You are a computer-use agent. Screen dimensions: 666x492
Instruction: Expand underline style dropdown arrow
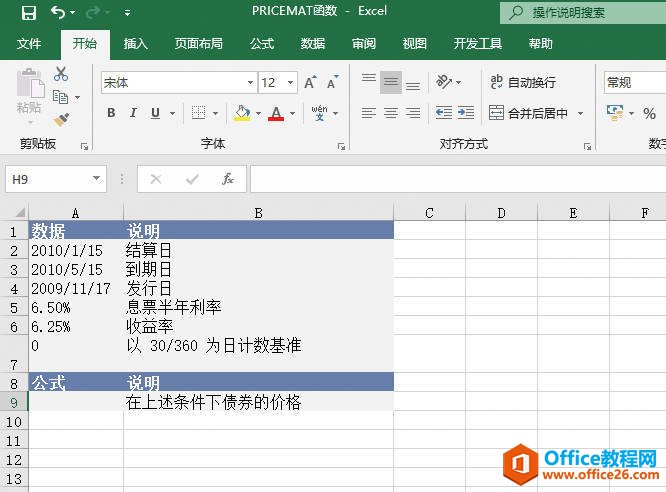click(x=172, y=113)
